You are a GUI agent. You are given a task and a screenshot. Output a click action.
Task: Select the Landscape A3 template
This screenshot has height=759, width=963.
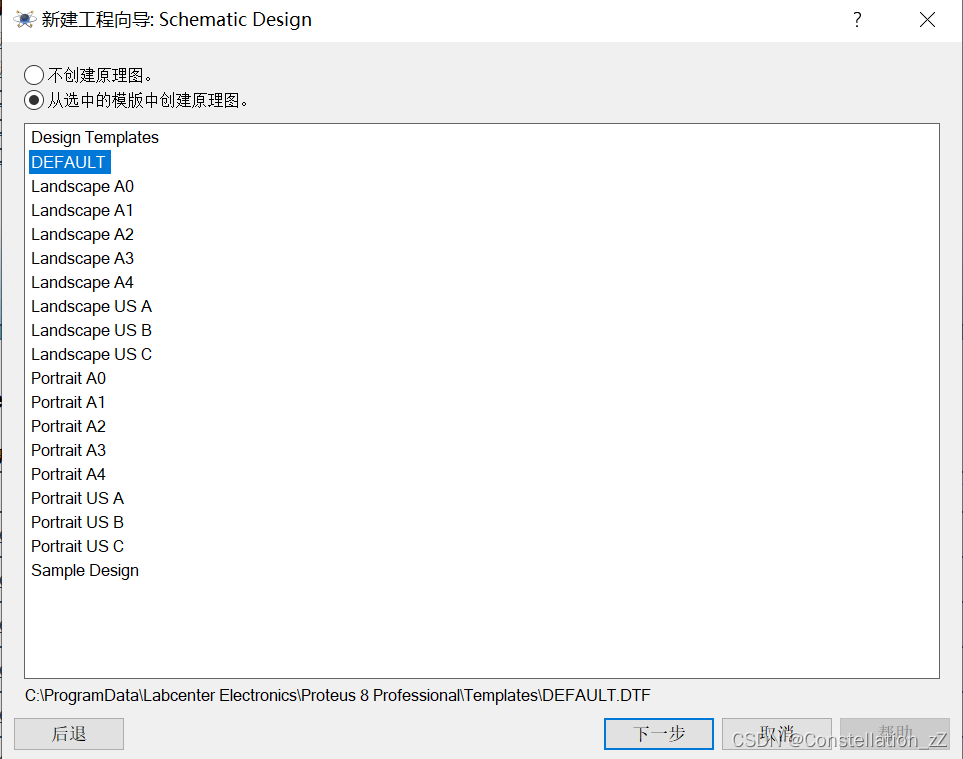coord(82,258)
